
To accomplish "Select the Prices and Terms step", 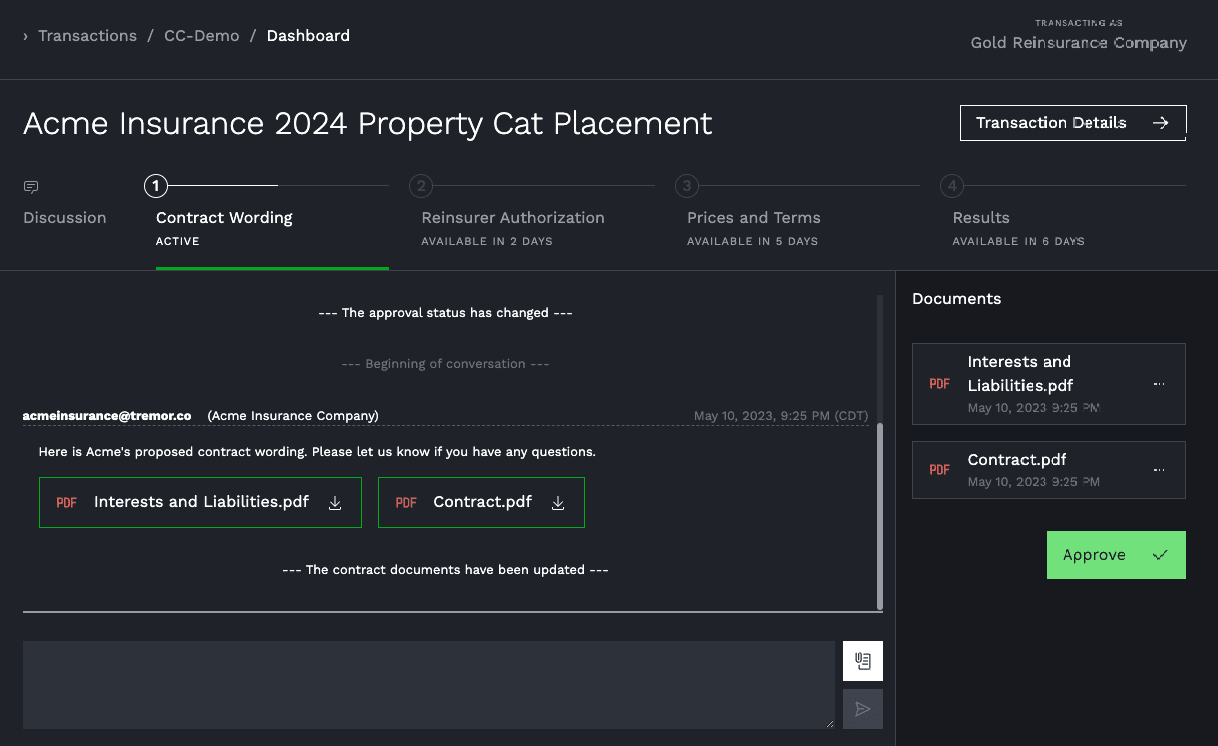I will pyautogui.click(x=753, y=218).
